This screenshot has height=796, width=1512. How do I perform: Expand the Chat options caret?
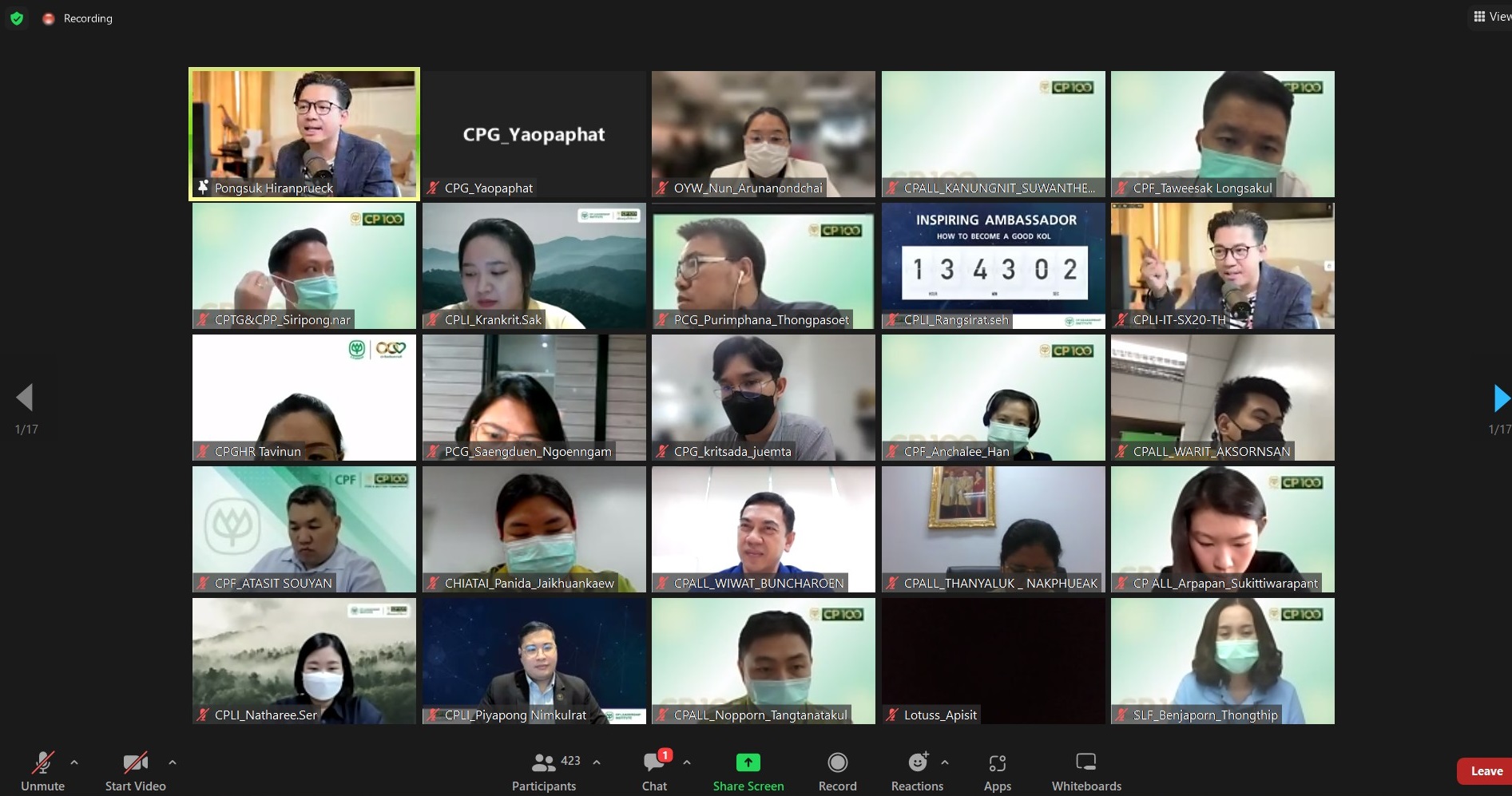[x=687, y=762]
